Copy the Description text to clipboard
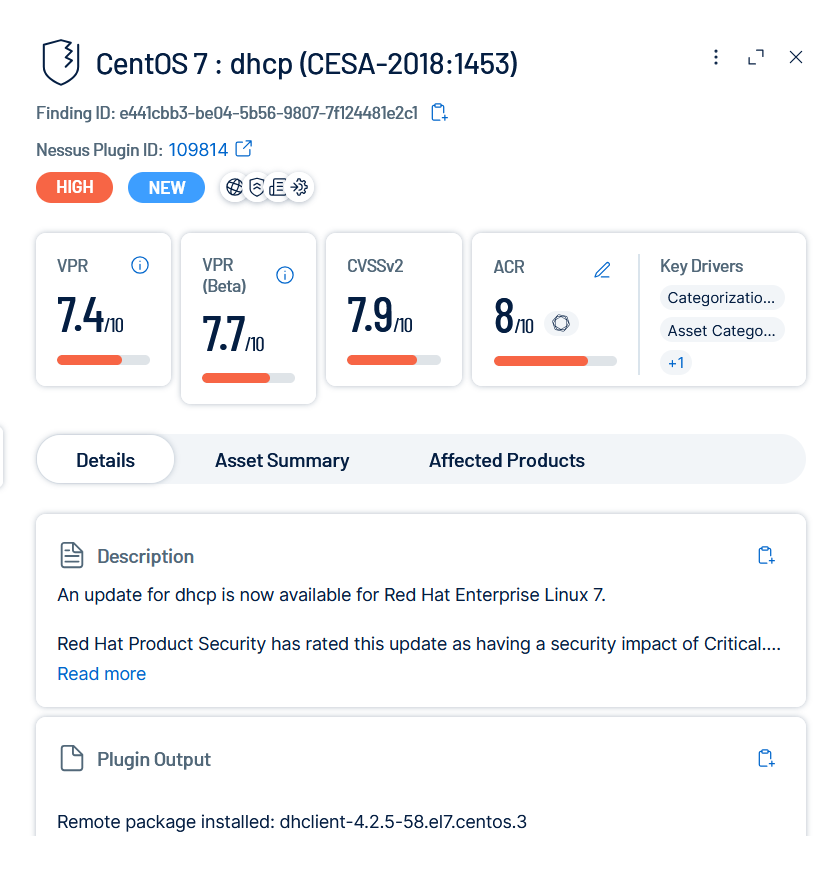 766,556
